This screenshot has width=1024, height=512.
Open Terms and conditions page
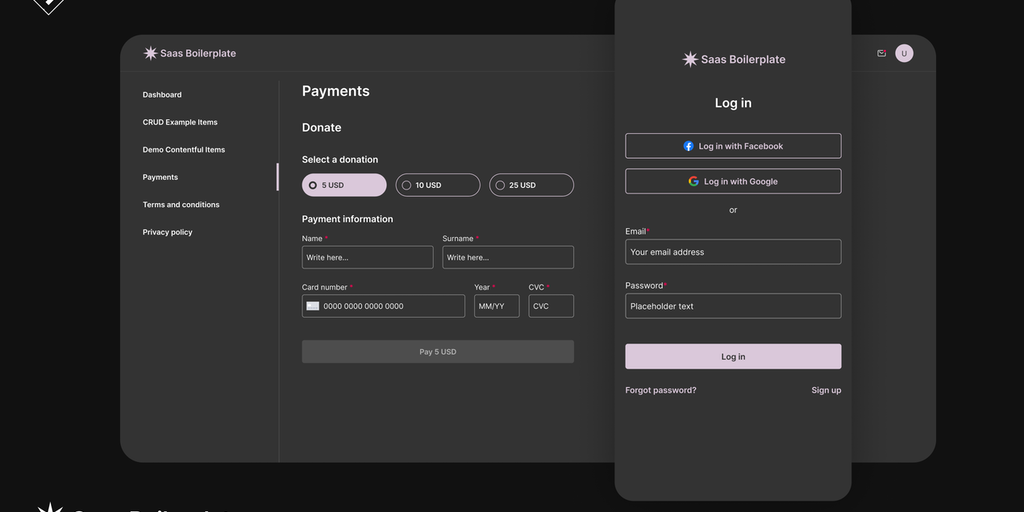(181, 204)
